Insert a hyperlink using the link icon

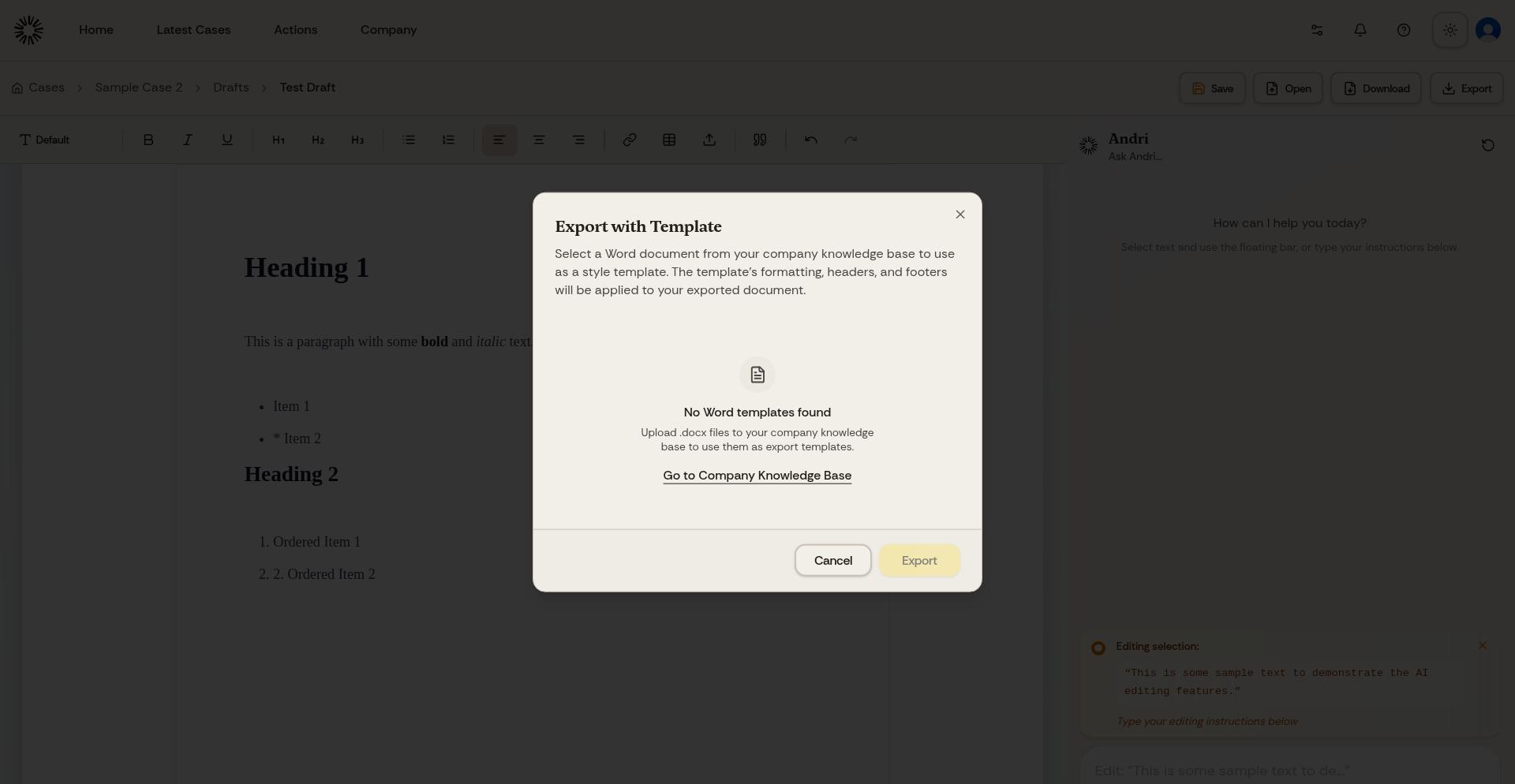(x=629, y=140)
